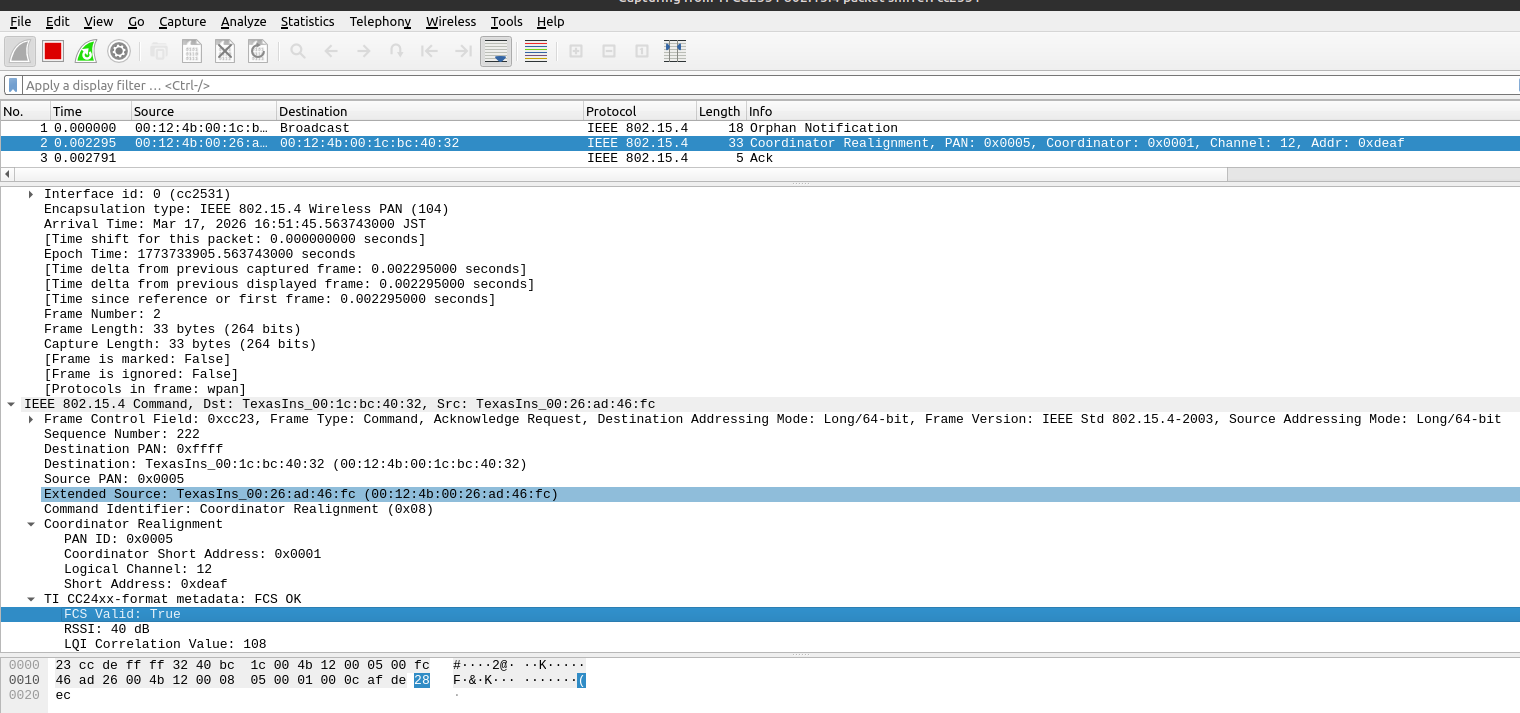Open find packet magnifier icon
1520x713 pixels.
point(298,51)
